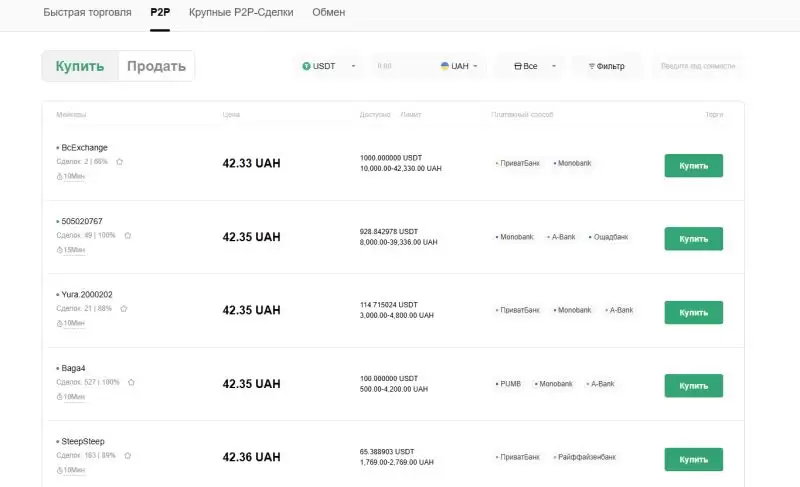Open the USDT coin dropdown
This screenshot has height=487, width=800.
330,66
